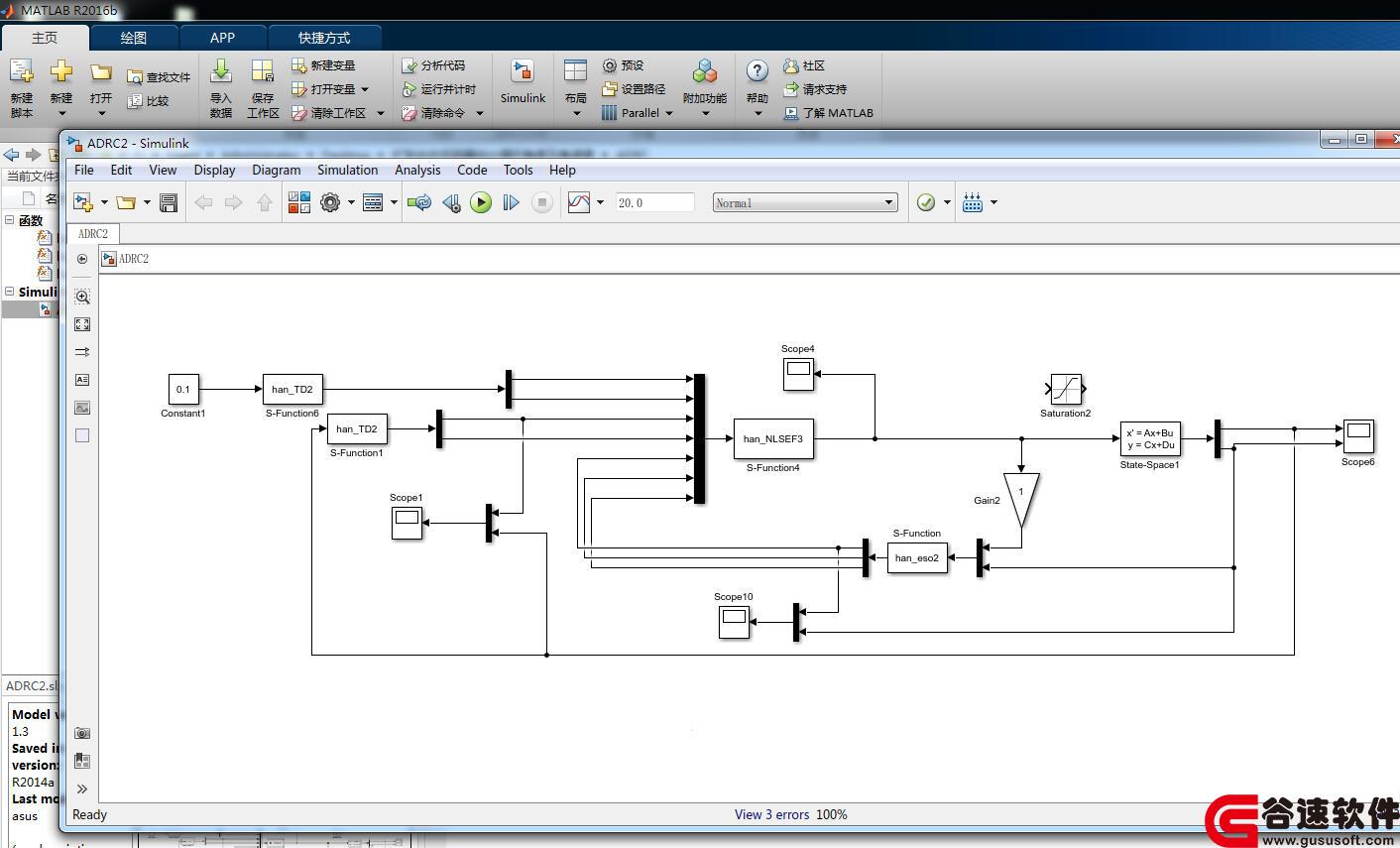Open the Diagram menu
1400x848 pixels.
pos(277,170)
